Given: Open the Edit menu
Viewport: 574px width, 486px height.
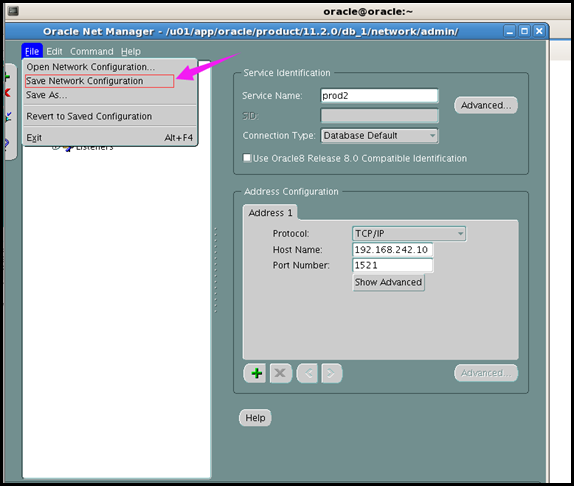Looking at the screenshot, I should point(54,51).
